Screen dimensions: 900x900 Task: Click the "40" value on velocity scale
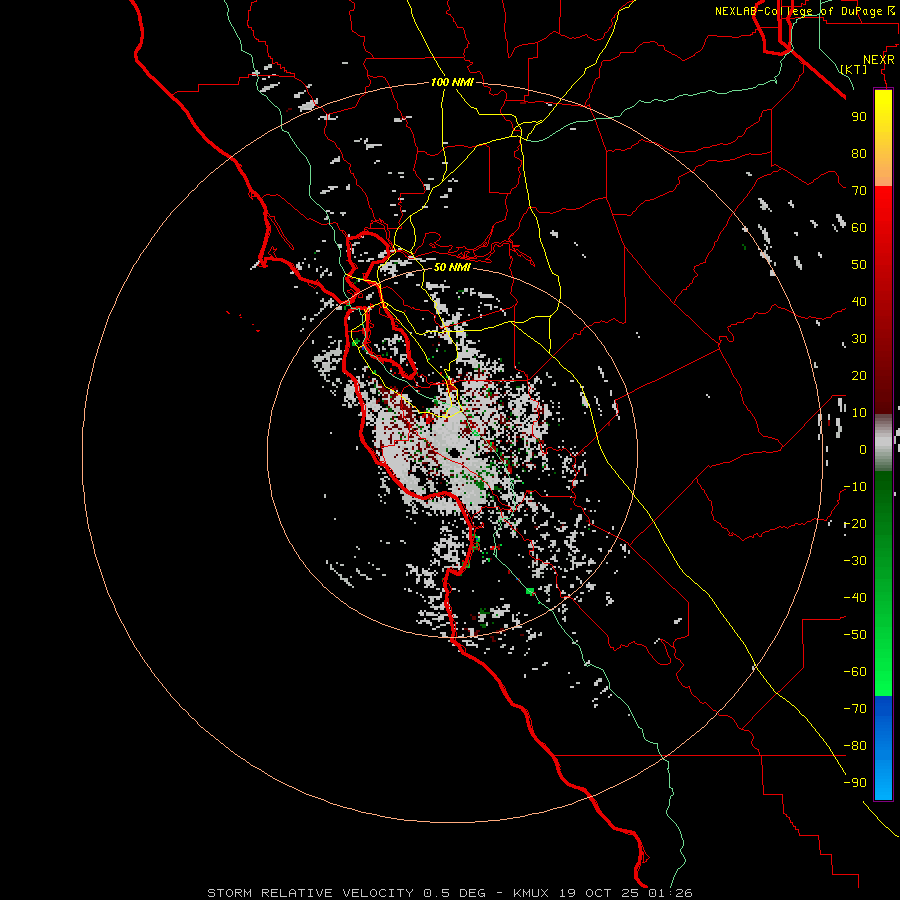click(x=859, y=301)
